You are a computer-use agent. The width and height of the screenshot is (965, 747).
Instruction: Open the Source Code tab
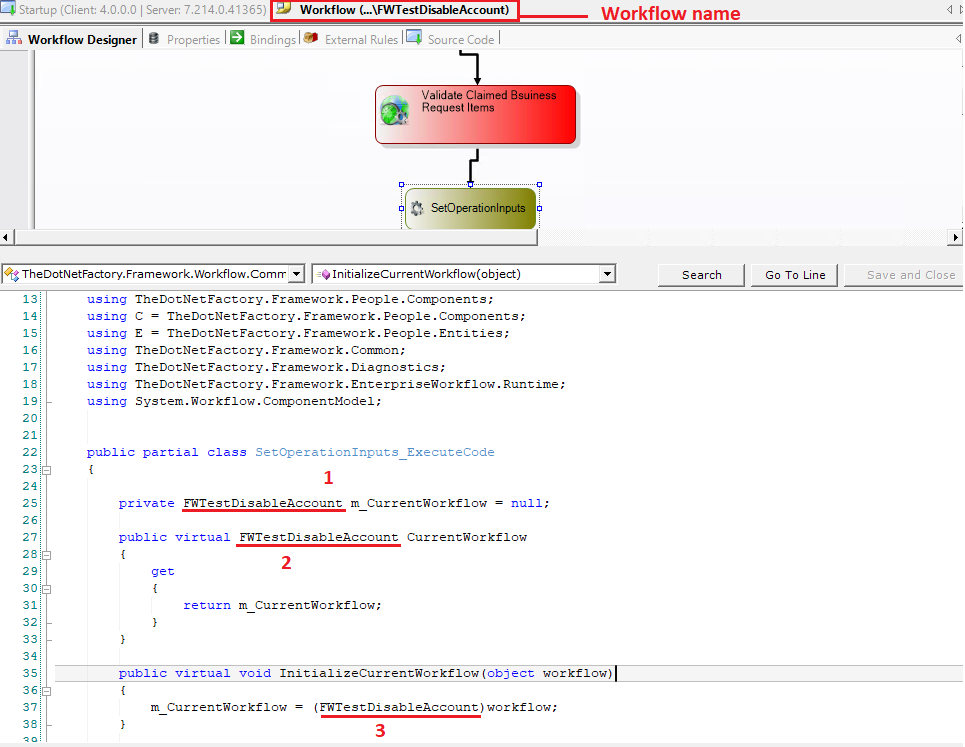pyautogui.click(x=451, y=39)
